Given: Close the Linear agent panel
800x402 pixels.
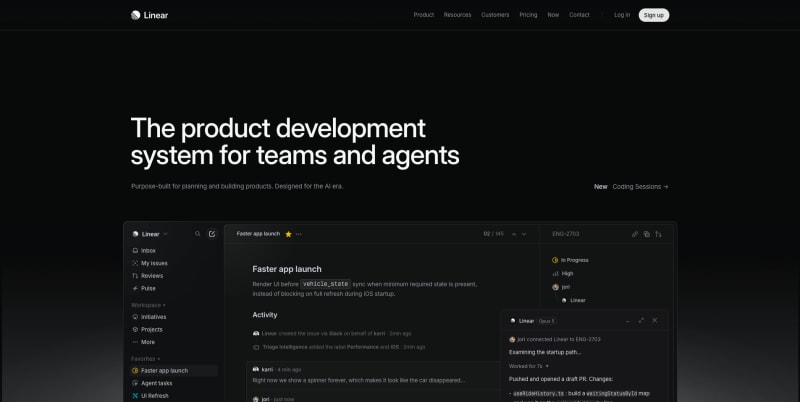Looking at the screenshot, I should click(655, 320).
